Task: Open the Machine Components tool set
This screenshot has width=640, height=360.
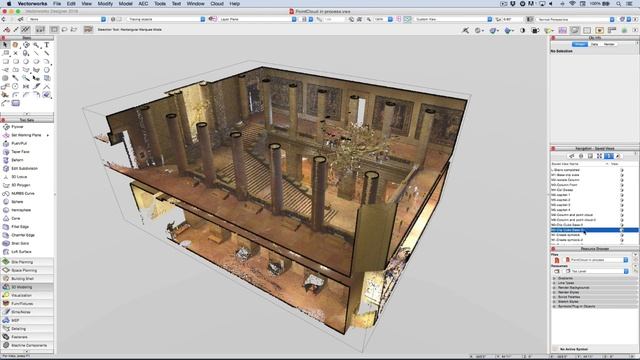Action: [27, 345]
